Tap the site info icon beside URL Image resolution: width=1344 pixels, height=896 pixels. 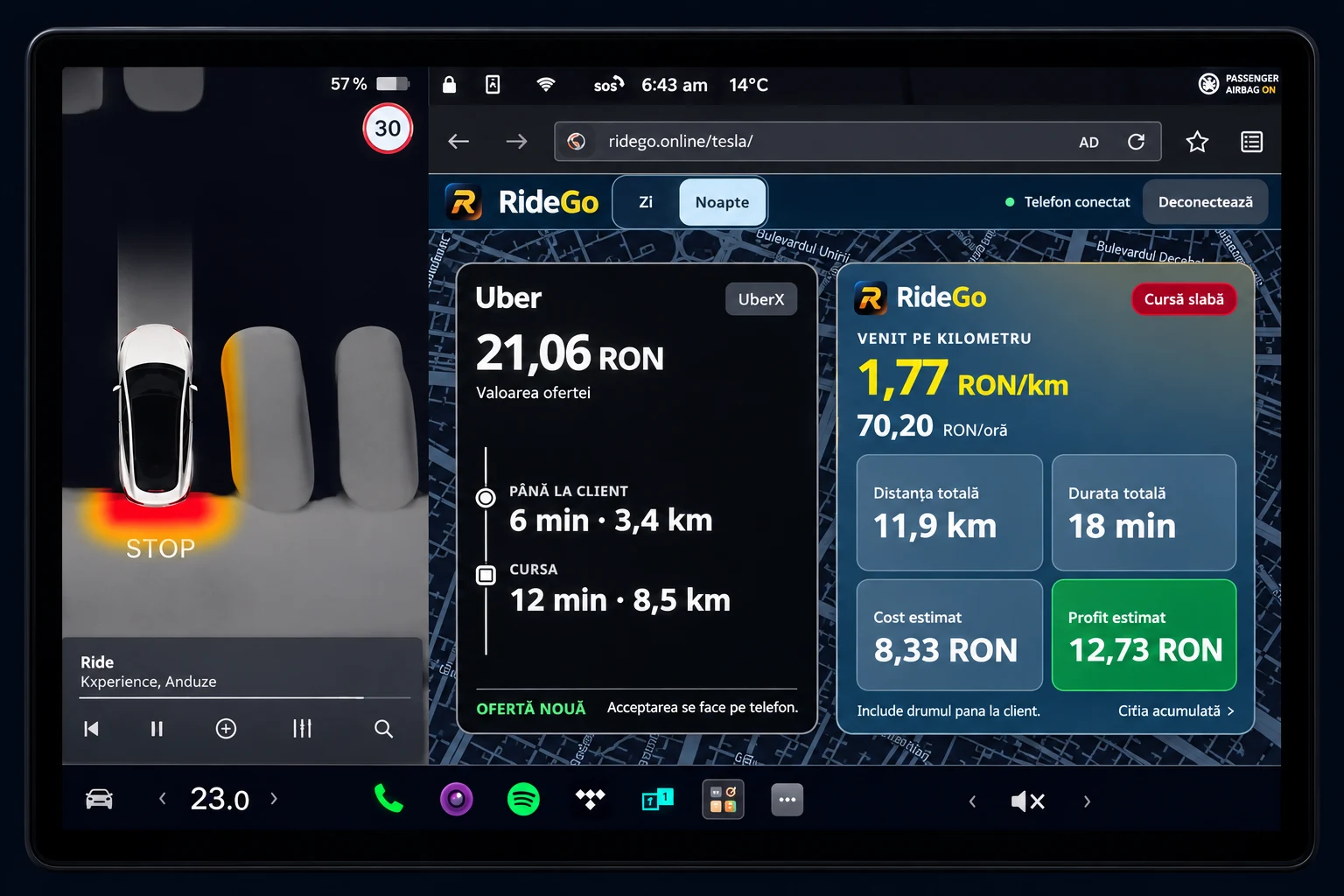(x=576, y=142)
